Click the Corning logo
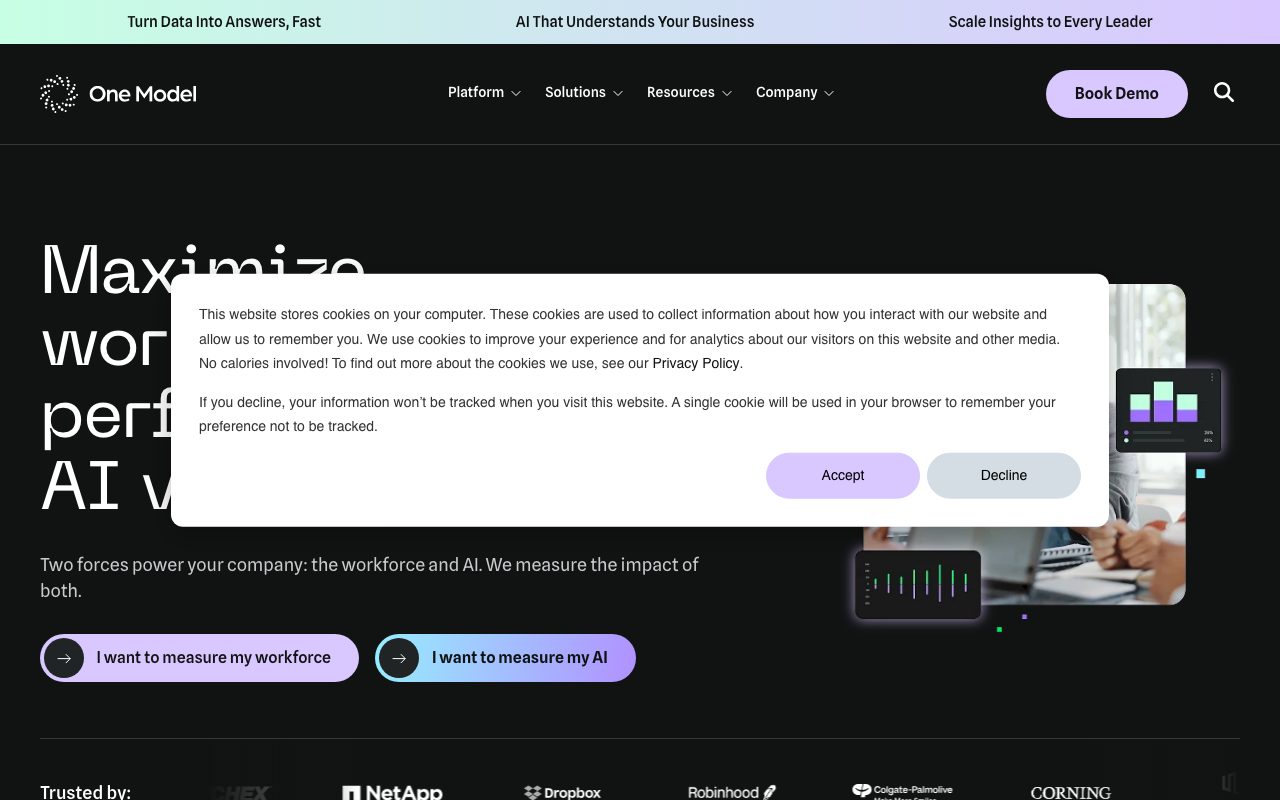The height and width of the screenshot is (800, 1280). tap(1071, 792)
